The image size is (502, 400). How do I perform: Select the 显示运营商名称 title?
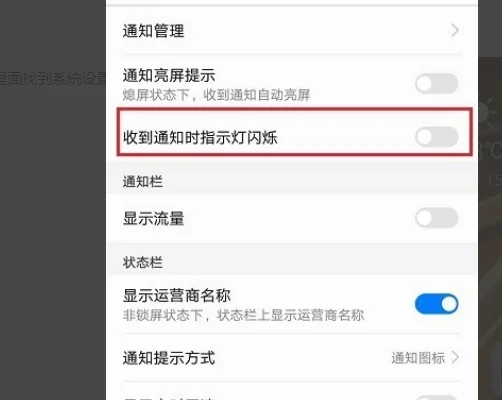[177, 296]
